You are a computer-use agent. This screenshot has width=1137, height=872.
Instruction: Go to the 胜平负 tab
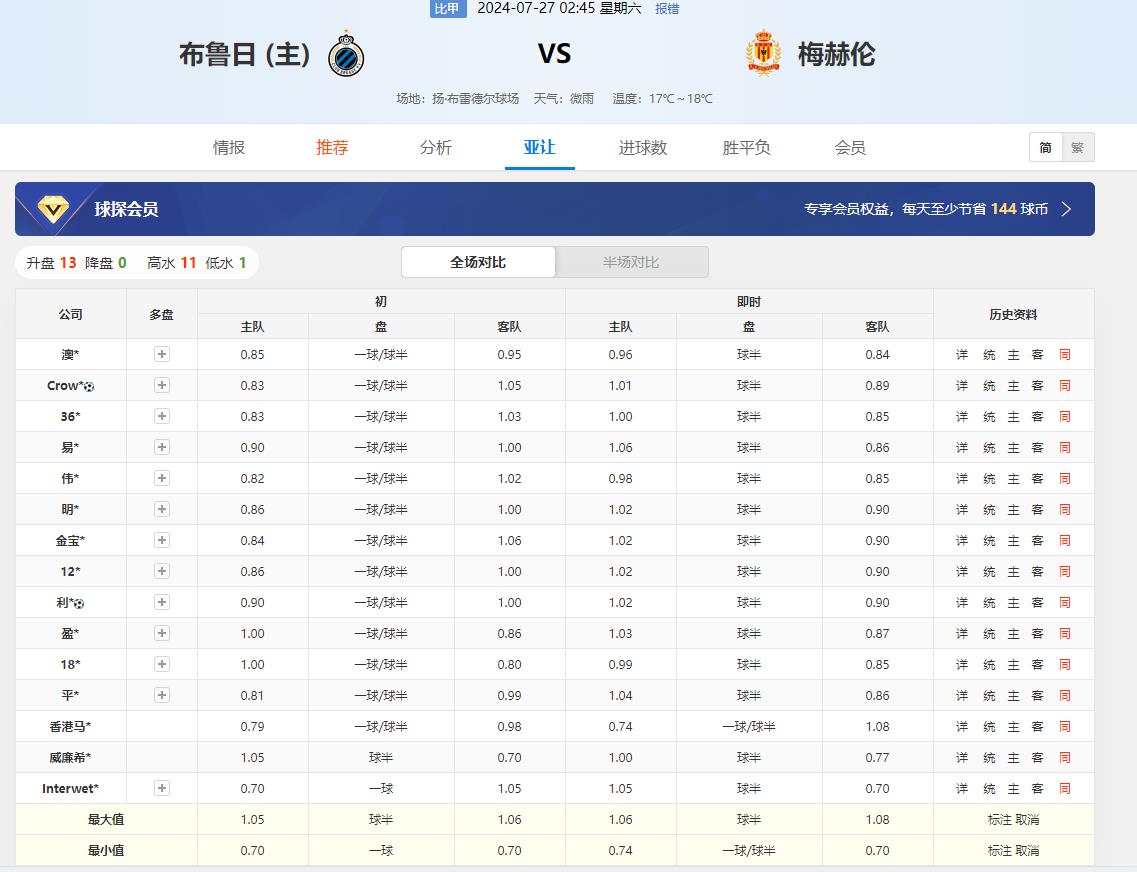pyautogui.click(x=746, y=148)
